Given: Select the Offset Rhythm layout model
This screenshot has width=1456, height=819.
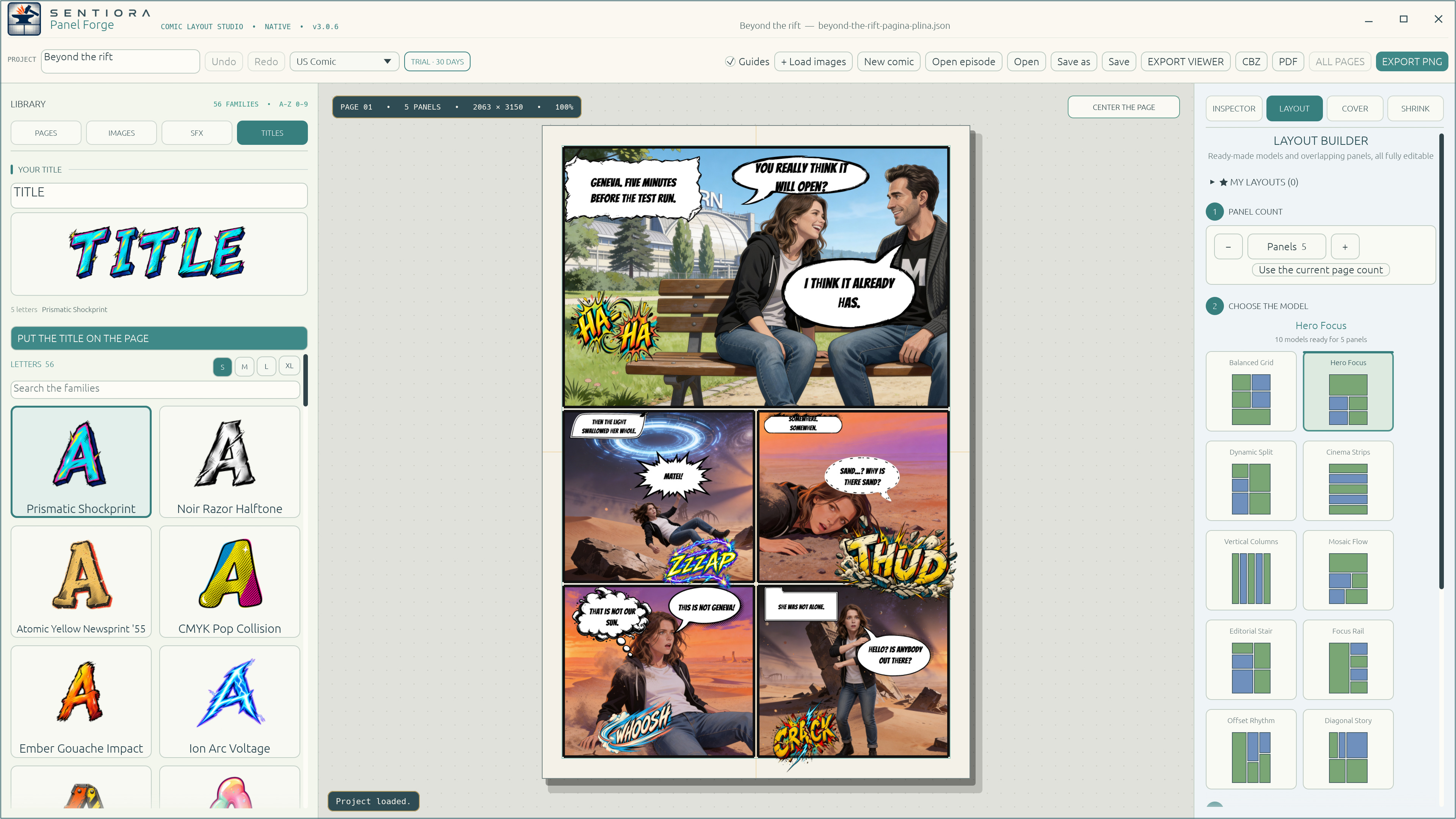Looking at the screenshot, I should pos(1251,749).
